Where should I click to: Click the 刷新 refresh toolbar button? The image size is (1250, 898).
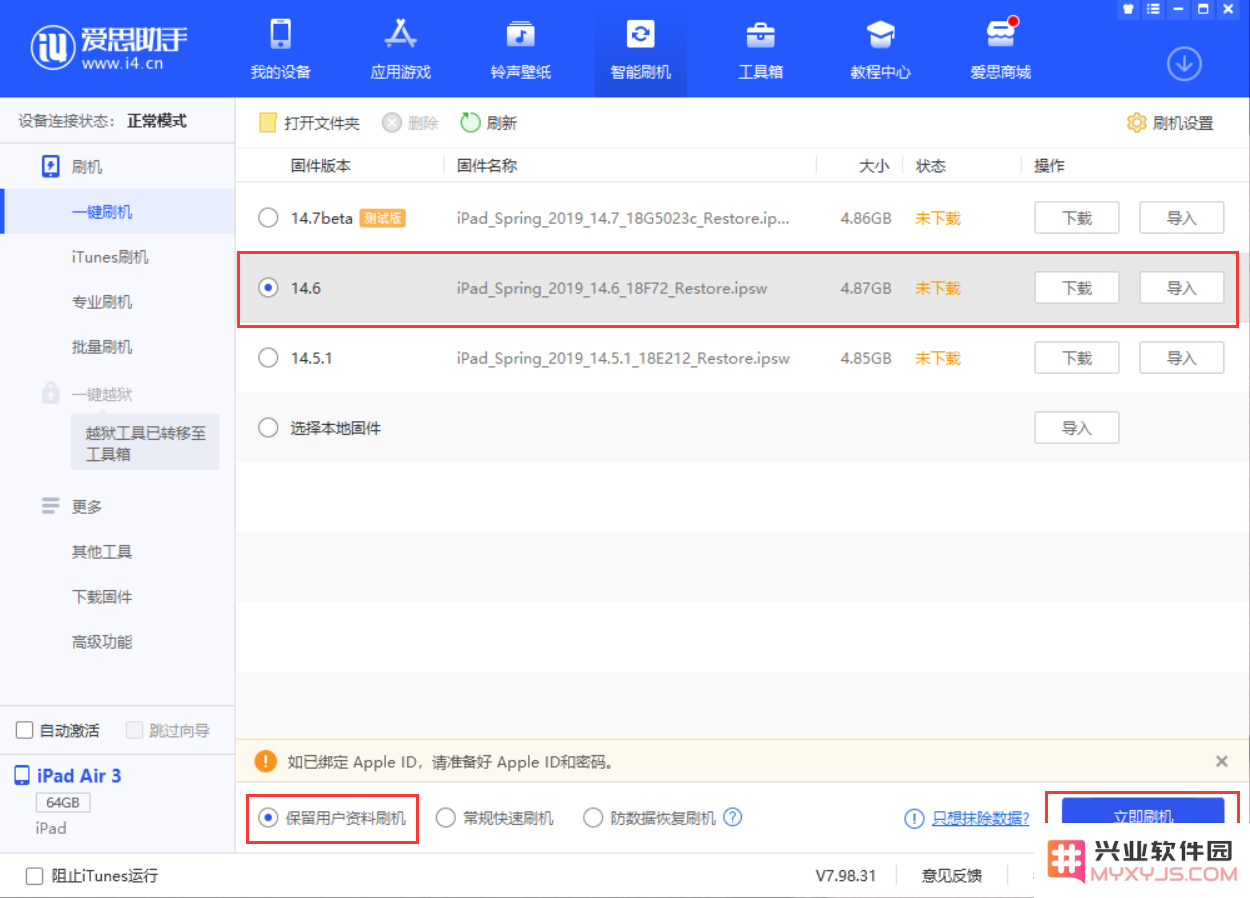click(x=489, y=123)
